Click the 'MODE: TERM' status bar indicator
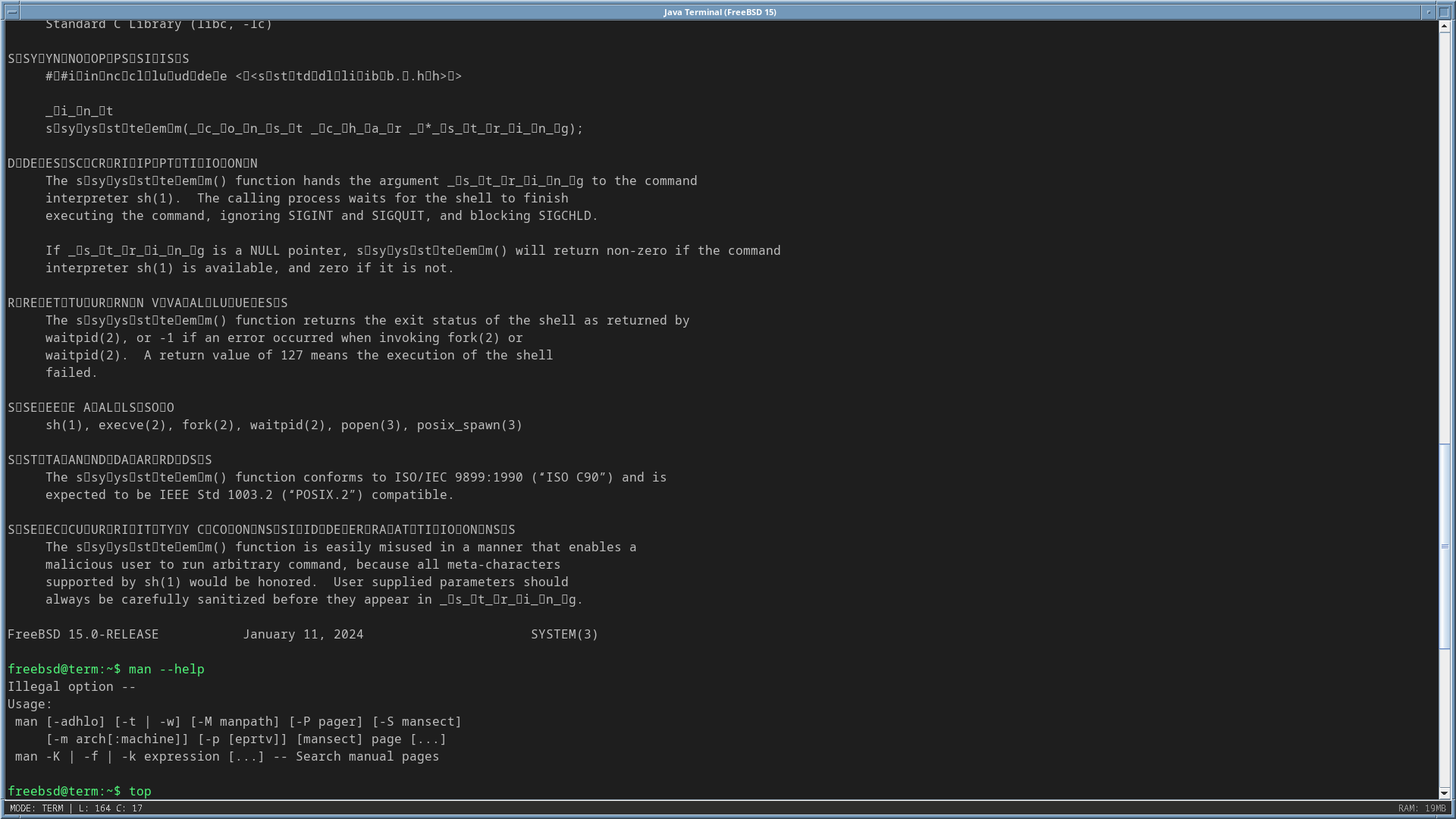Viewport: 1456px width, 819px height. click(x=36, y=808)
